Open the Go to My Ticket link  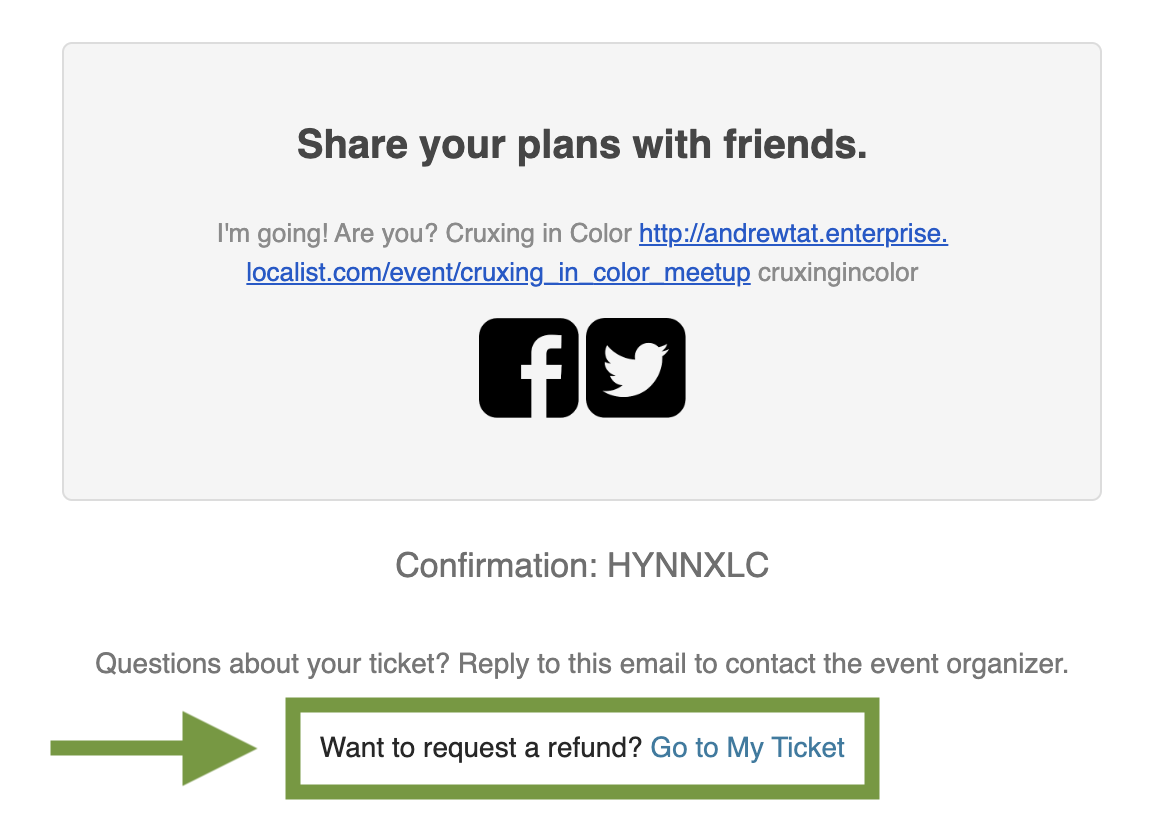pos(747,747)
